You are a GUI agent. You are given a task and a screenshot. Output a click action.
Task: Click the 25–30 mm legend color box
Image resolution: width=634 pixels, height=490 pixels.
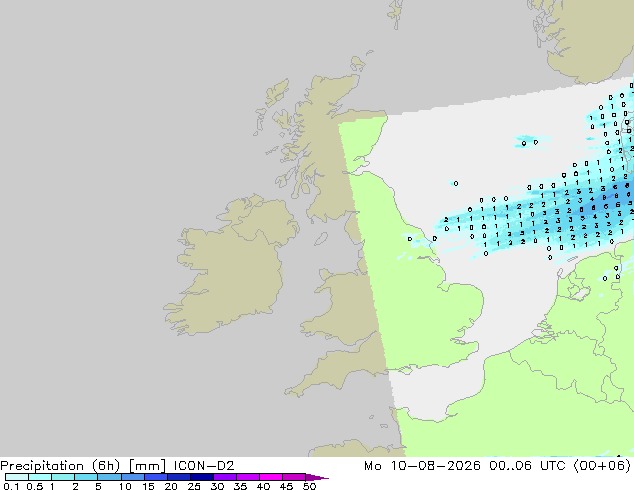tap(201, 477)
